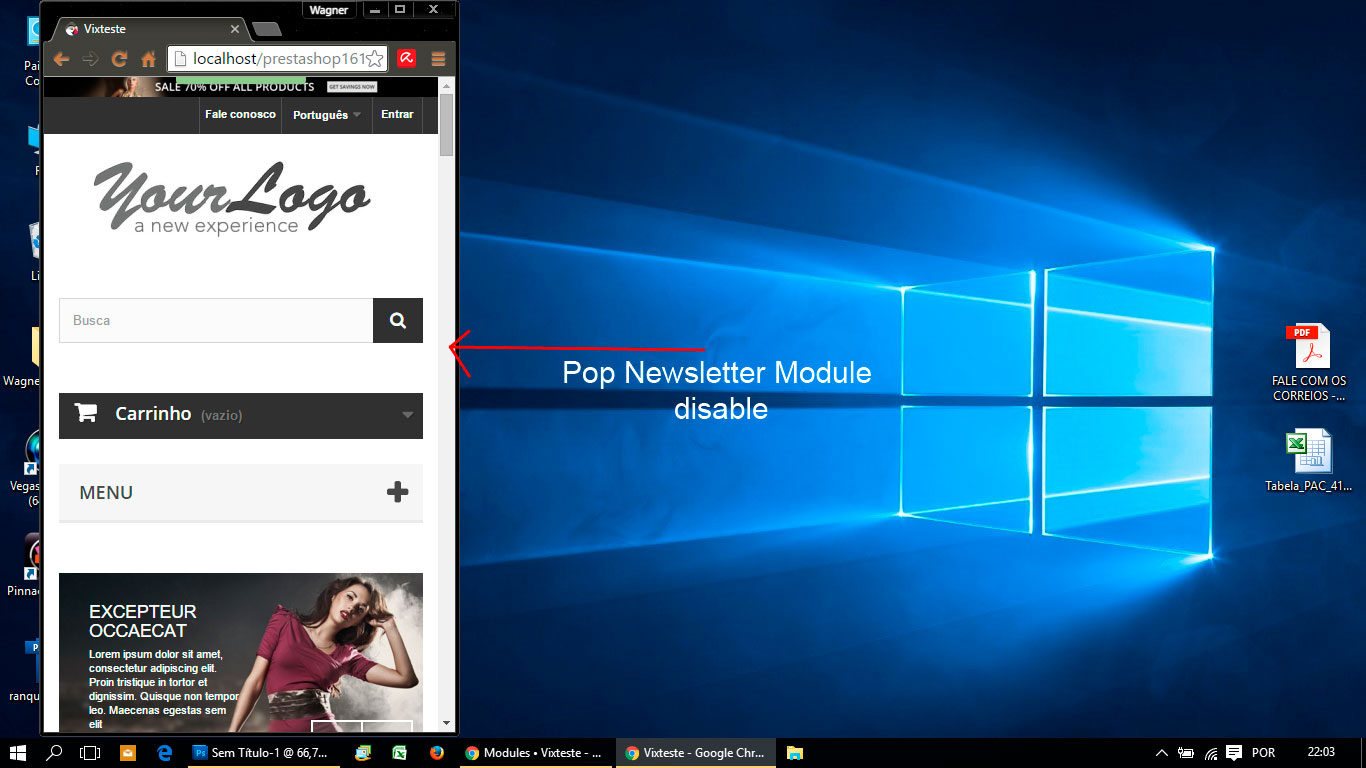Open a new tab in Chrome
This screenshot has width=1366, height=768.
(266, 29)
